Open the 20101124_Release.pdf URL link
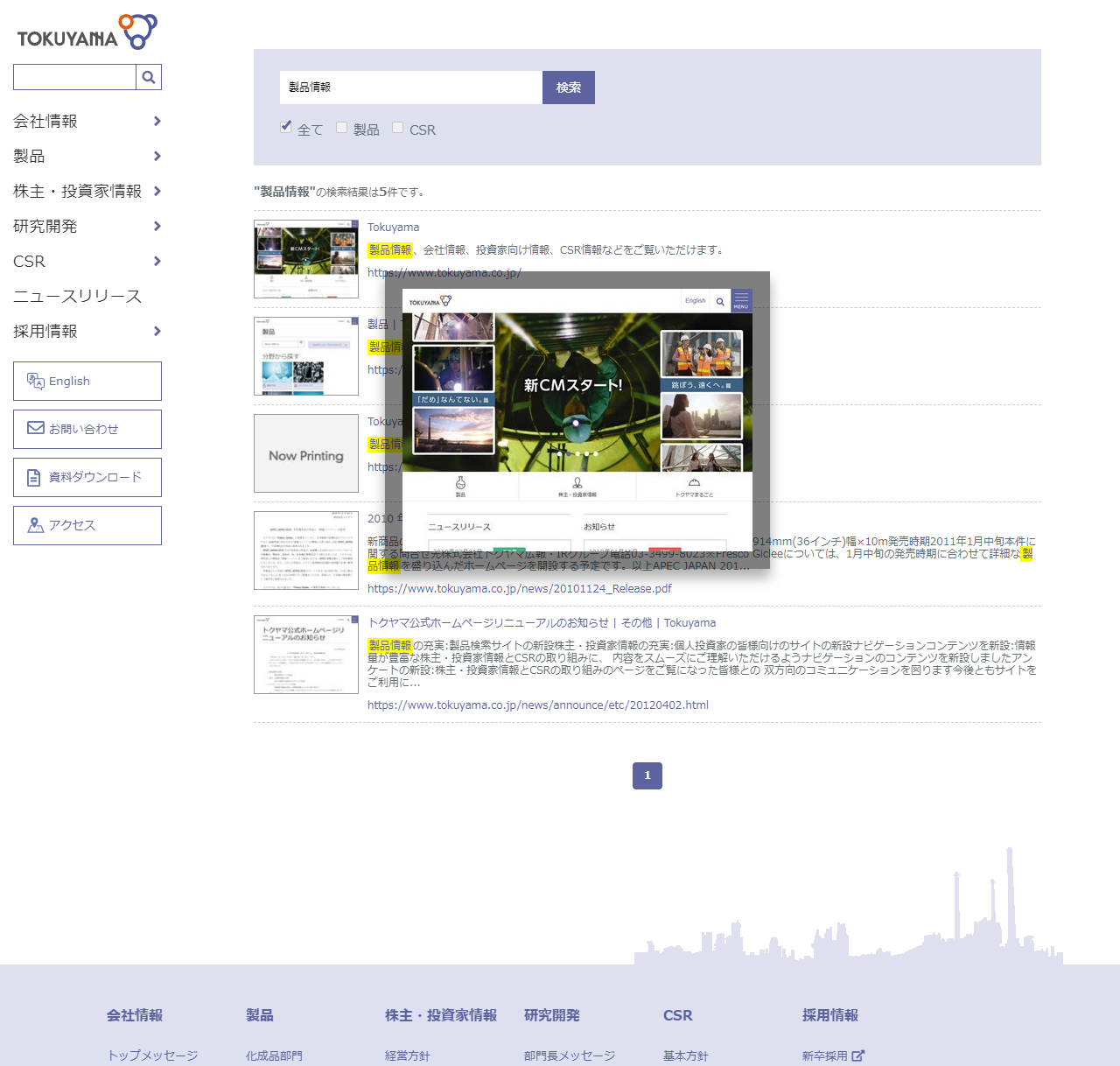This screenshot has height=1066, width=1120. (x=520, y=588)
